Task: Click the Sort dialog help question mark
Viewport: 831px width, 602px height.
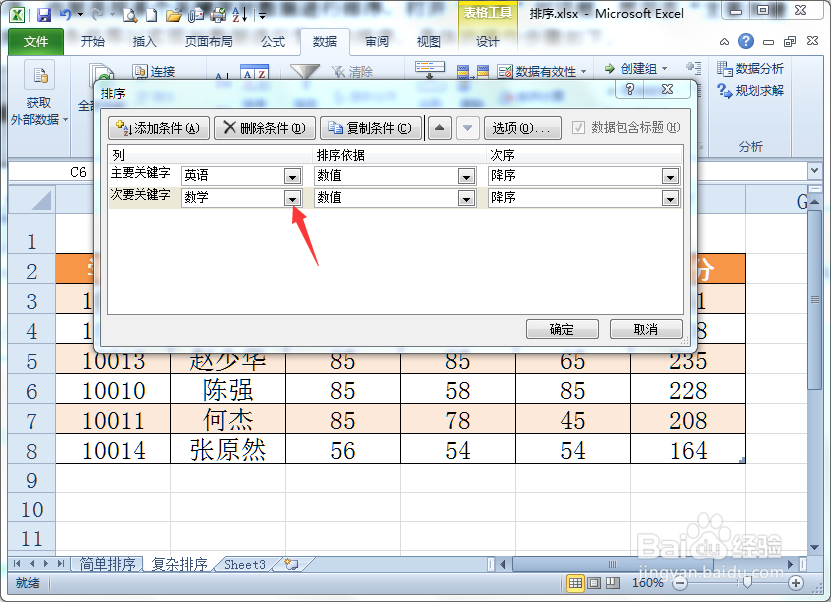Action: click(x=630, y=89)
